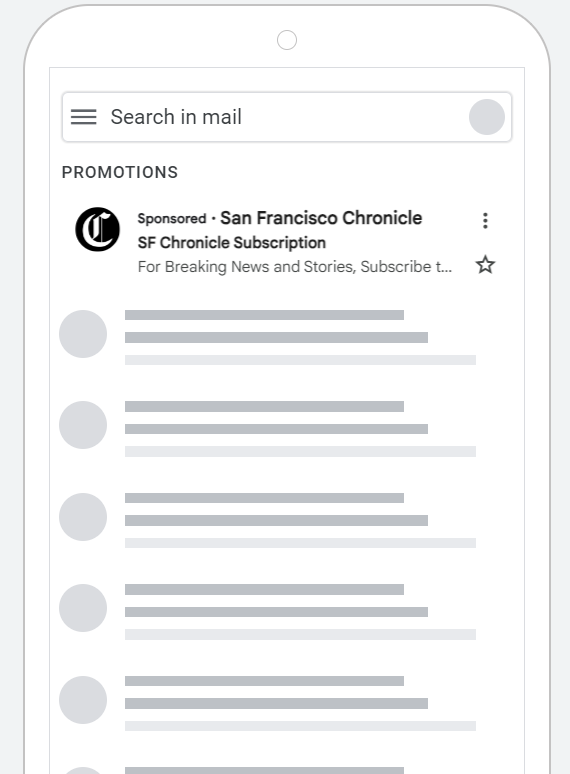
Task: Select fourth placeholder email avatar circle
Action: pos(83,608)
